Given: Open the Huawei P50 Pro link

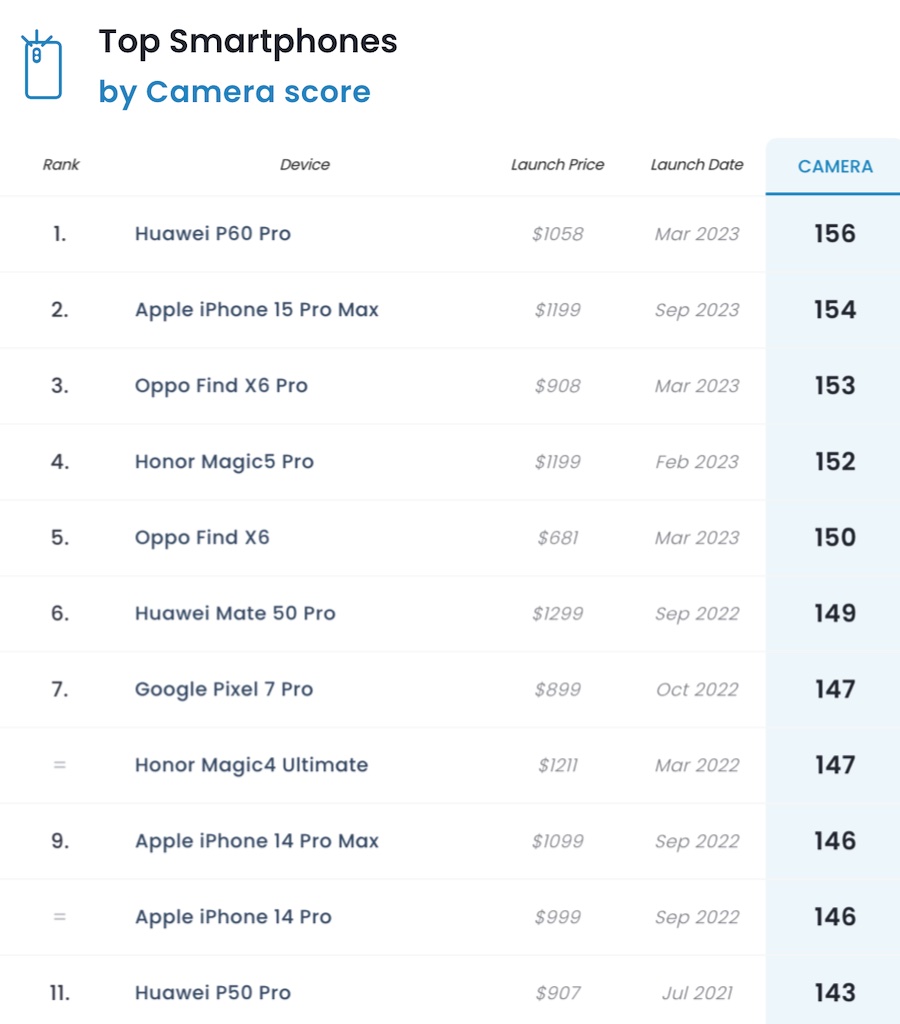Looking at the screenshot, I should pos(213,994).
